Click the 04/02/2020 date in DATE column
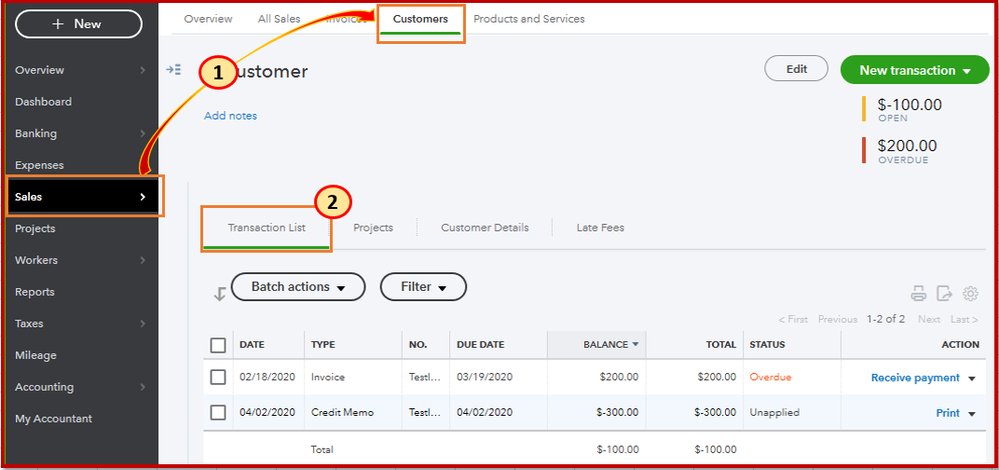999x470 pixels. pos(268,413)
